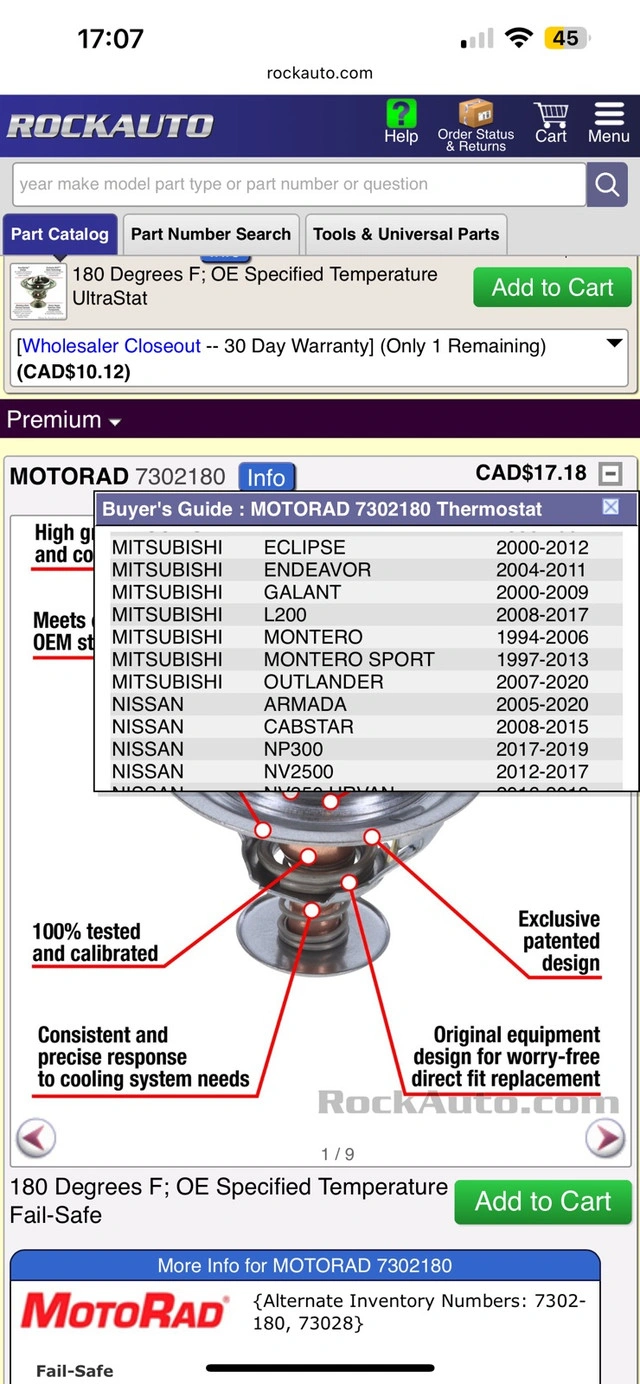Viewport: 640px width, 1384px height.
Task: Select the Part Catalog tab
Action: click(x=59, y=235)
